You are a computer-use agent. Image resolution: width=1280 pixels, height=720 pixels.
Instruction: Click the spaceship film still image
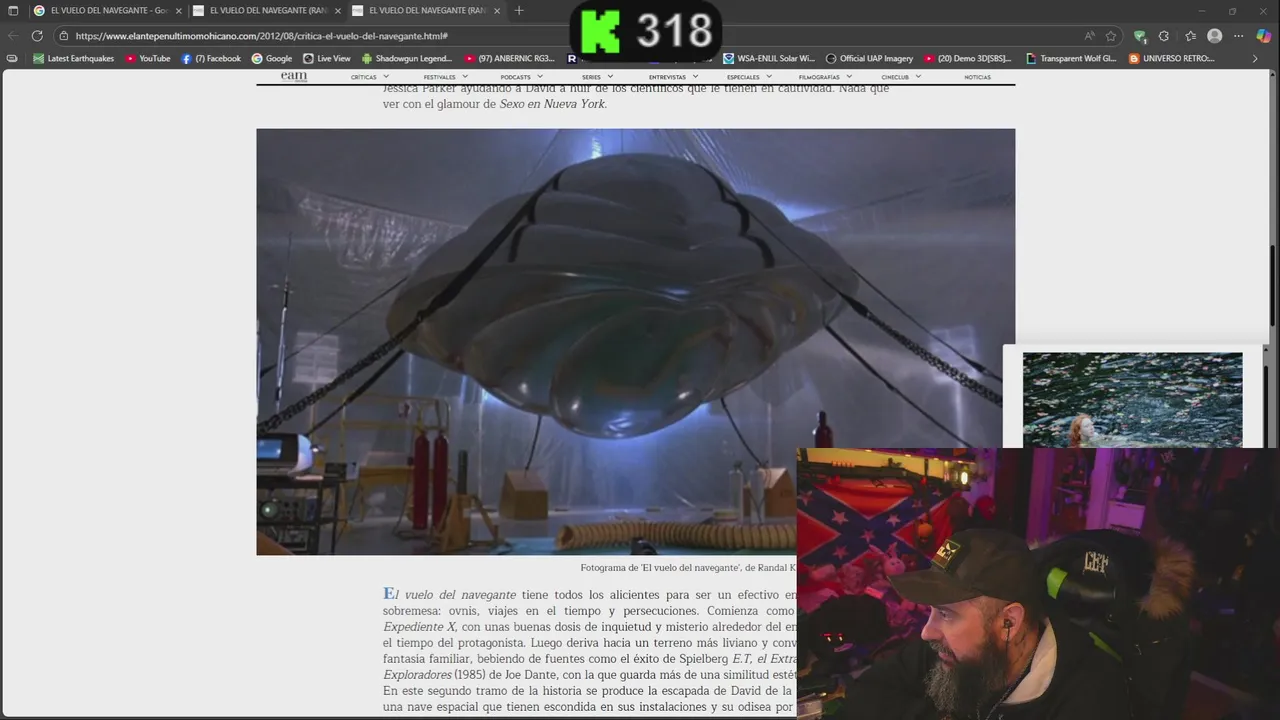(x=635, y=341)
